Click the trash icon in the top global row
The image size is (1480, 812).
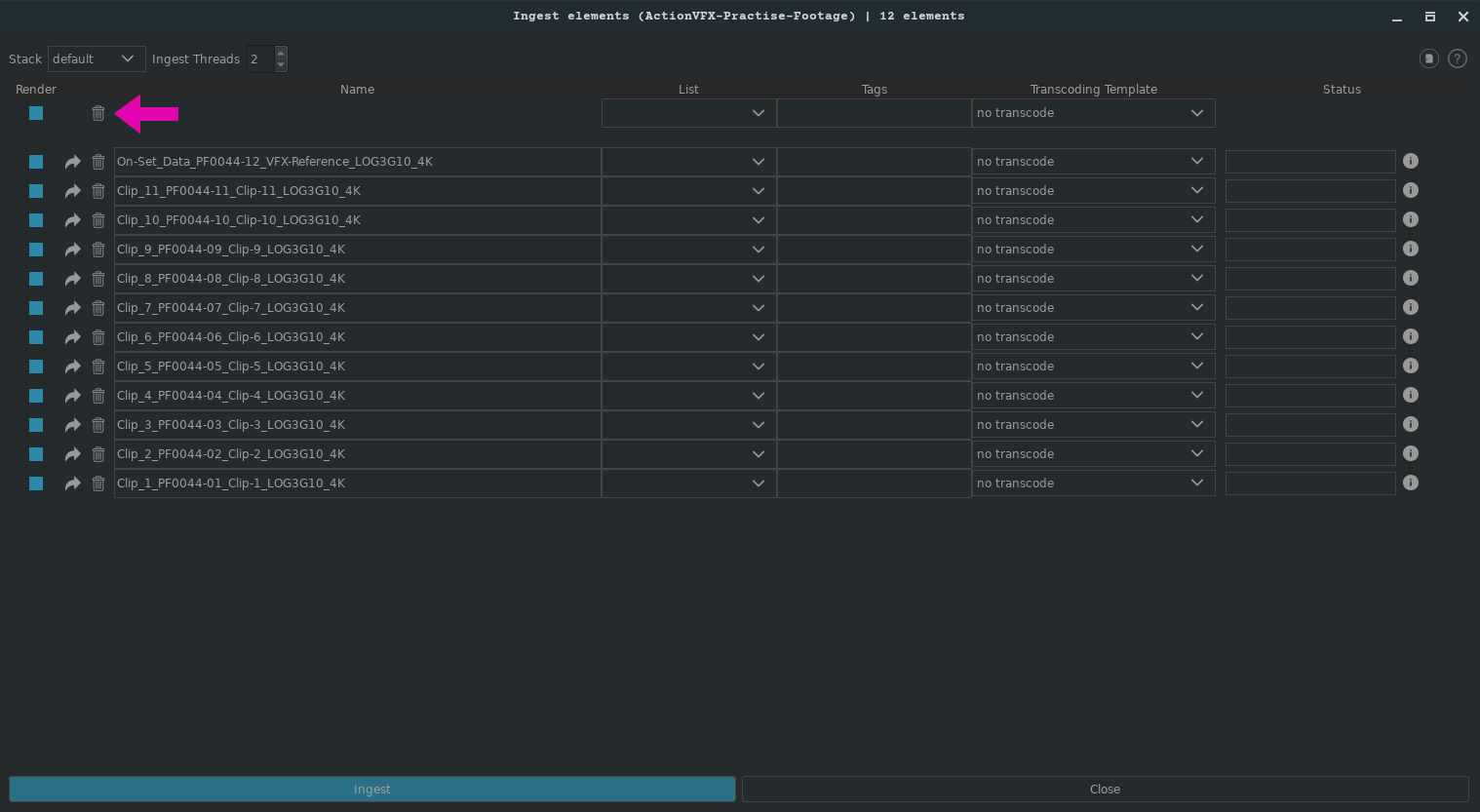point(98,113)
